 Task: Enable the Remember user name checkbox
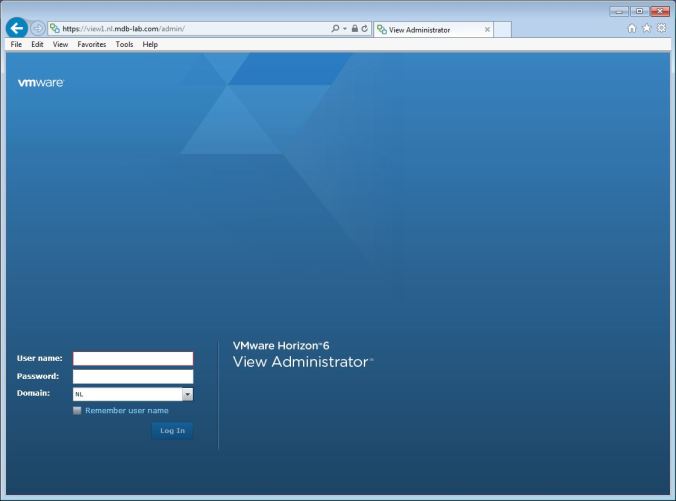(77, 410)
